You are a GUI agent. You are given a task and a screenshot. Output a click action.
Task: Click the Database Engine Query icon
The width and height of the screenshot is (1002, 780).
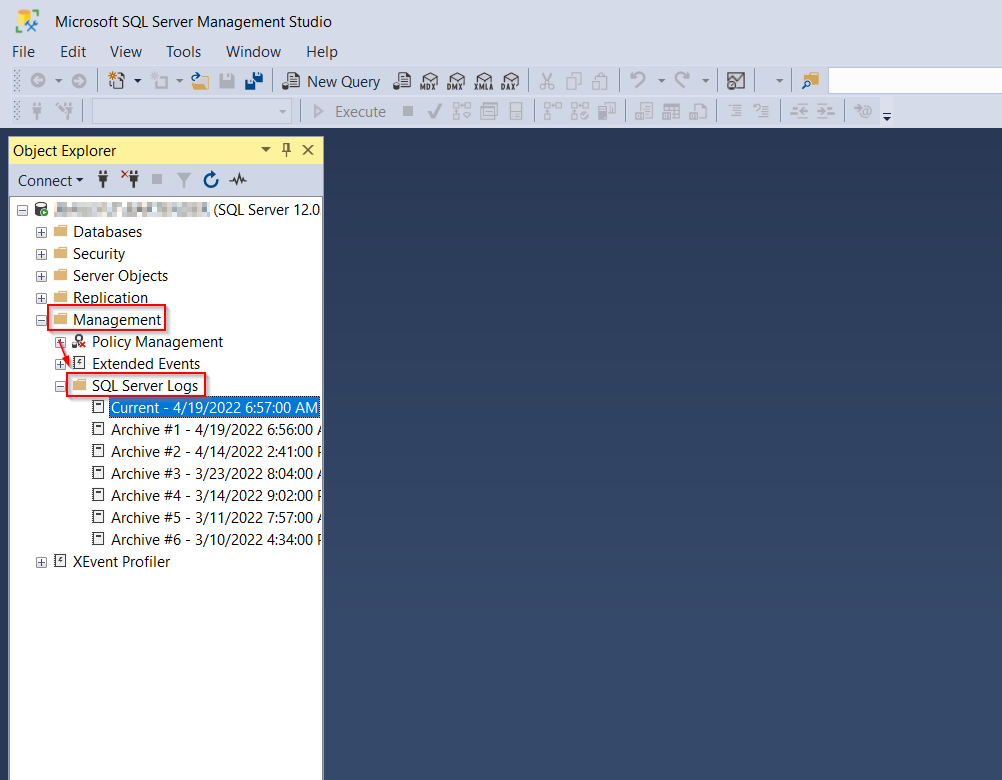pyautogui.click(x=402, y=81)
